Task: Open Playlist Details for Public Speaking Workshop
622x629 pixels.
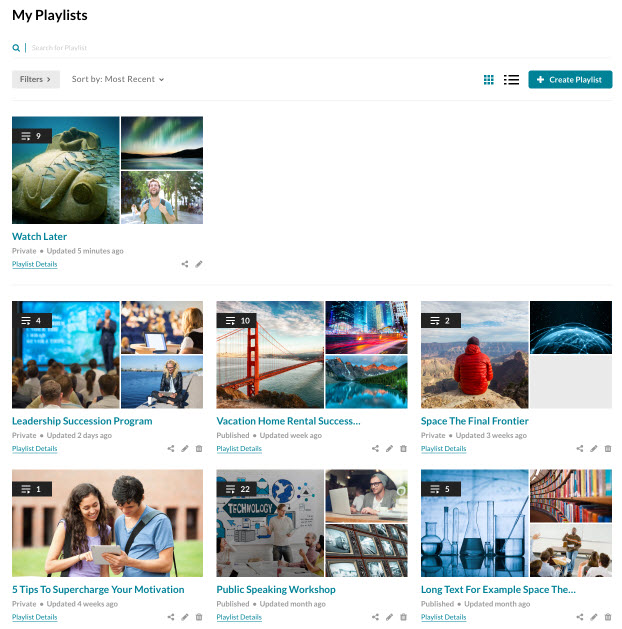Action: 239,617
